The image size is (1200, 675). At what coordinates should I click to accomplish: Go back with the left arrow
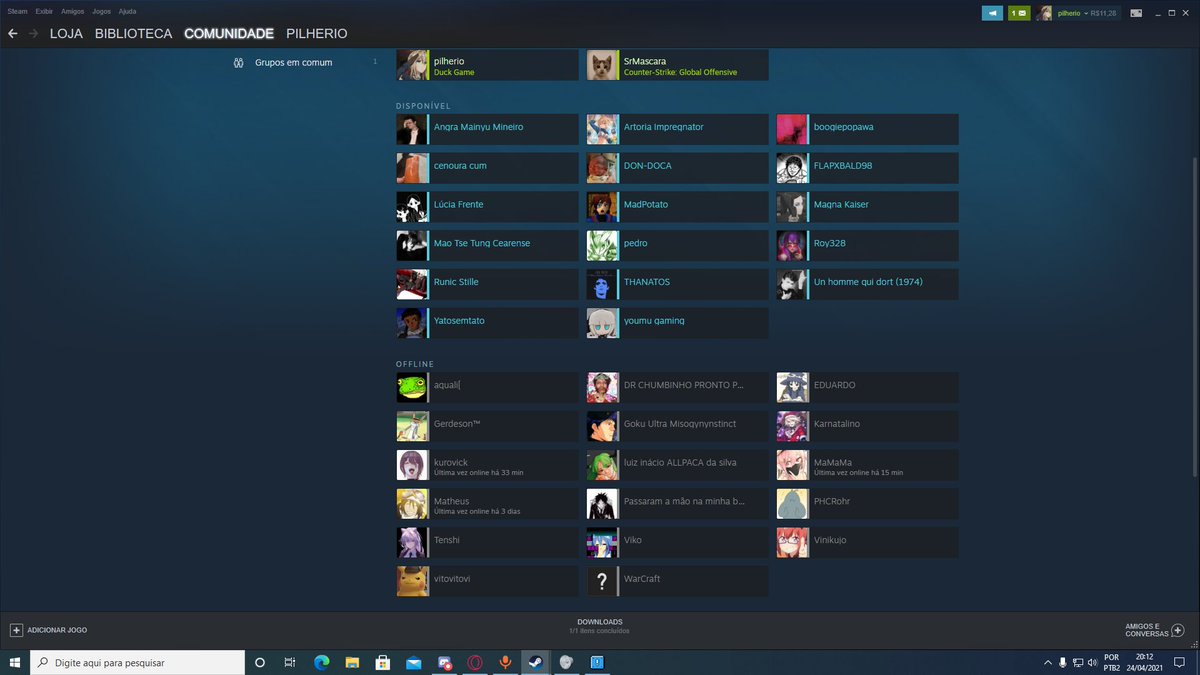(13, 34)
